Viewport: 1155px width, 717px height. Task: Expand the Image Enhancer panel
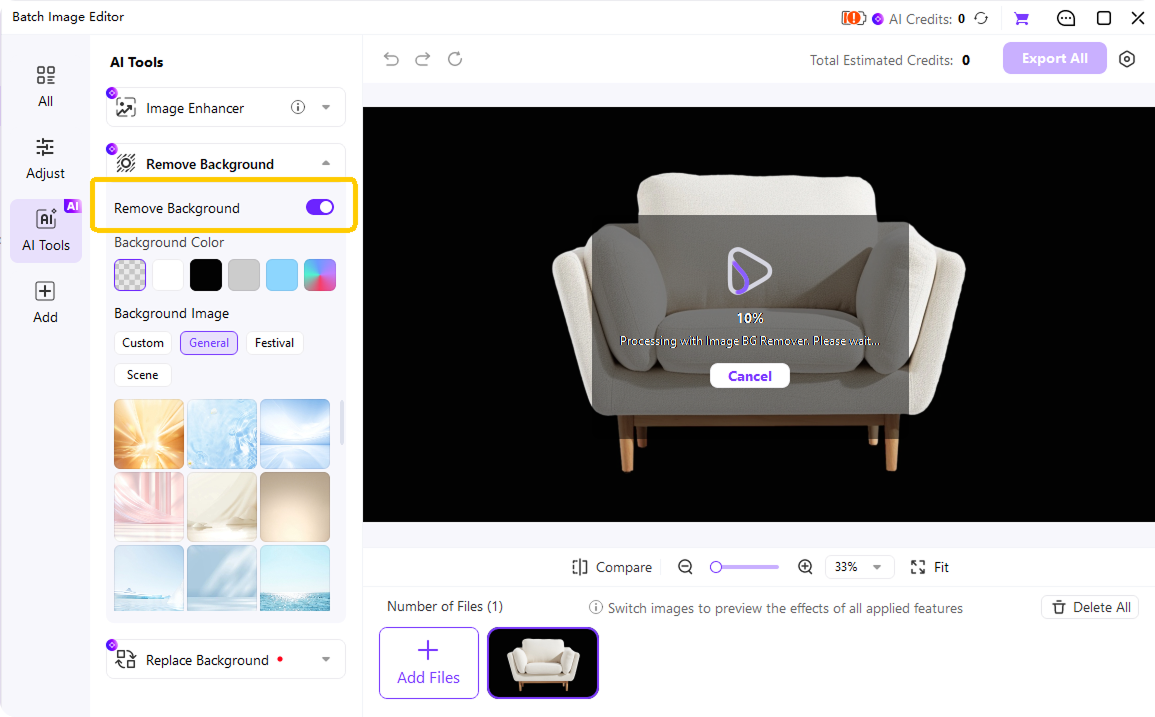tap(326, 108)
